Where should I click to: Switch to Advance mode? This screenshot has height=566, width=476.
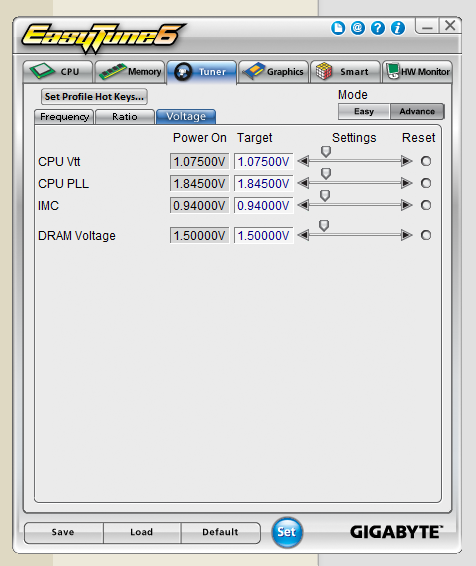pyautogui.click(x=417, y=111)
